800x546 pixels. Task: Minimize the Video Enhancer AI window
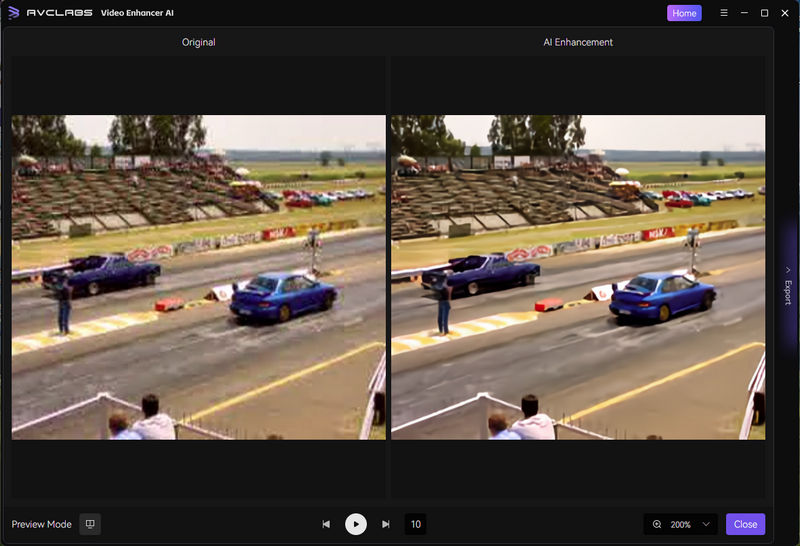coord(744,13)
